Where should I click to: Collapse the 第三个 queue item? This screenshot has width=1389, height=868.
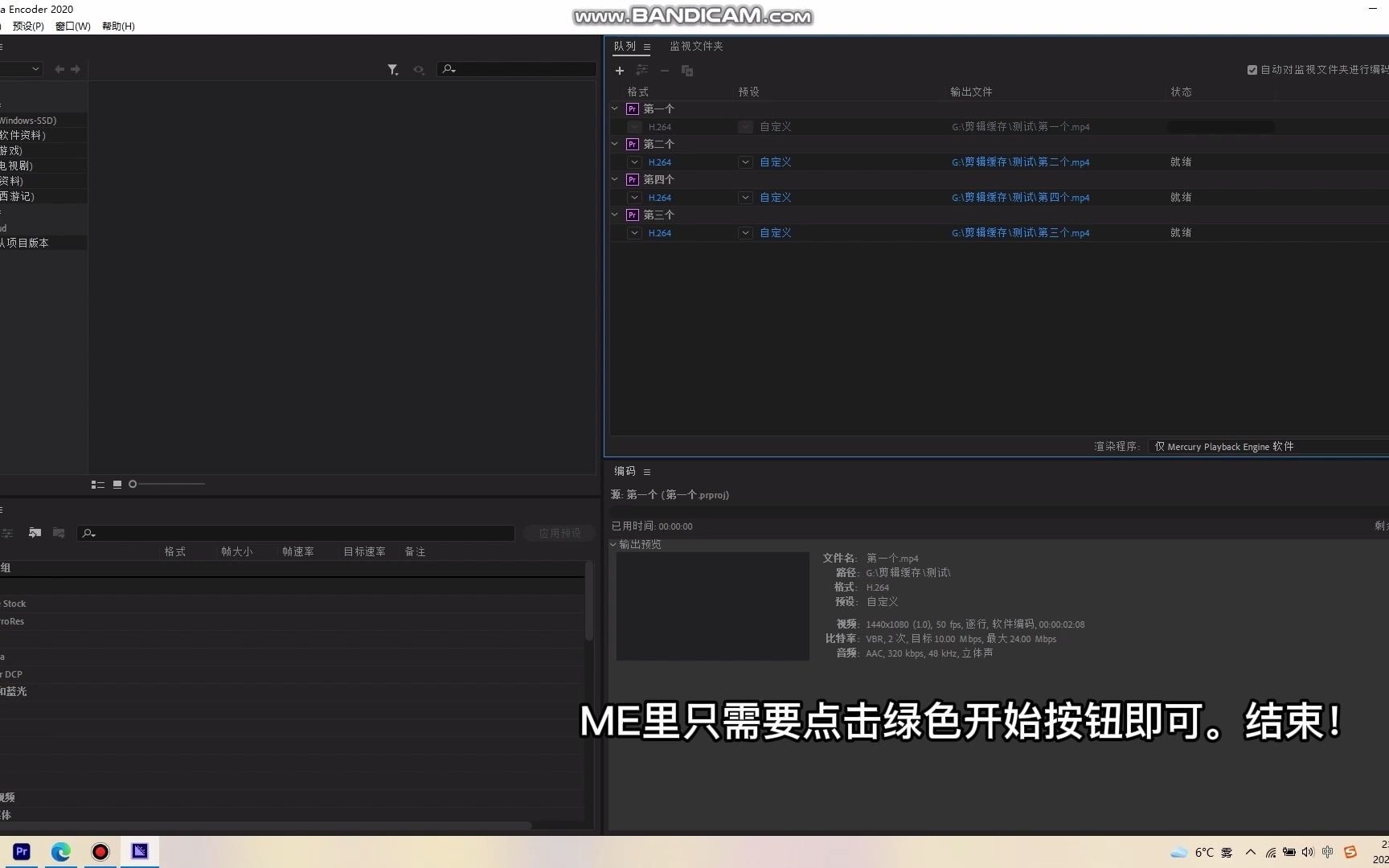615,215
